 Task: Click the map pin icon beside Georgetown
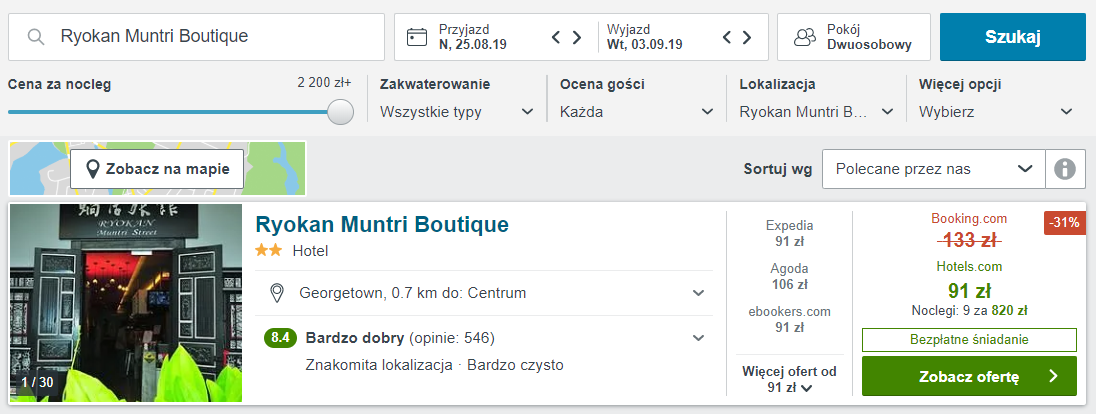click(277, 292)
